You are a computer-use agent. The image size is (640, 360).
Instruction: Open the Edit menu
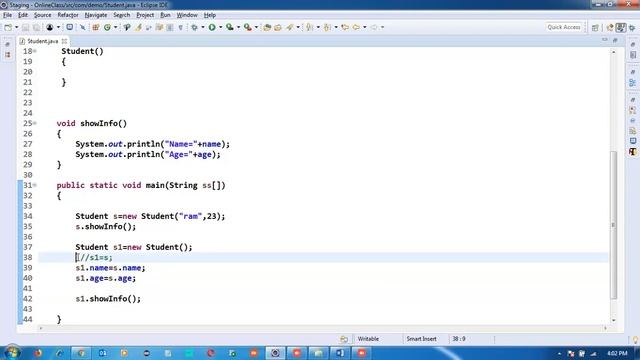(23, 15)
